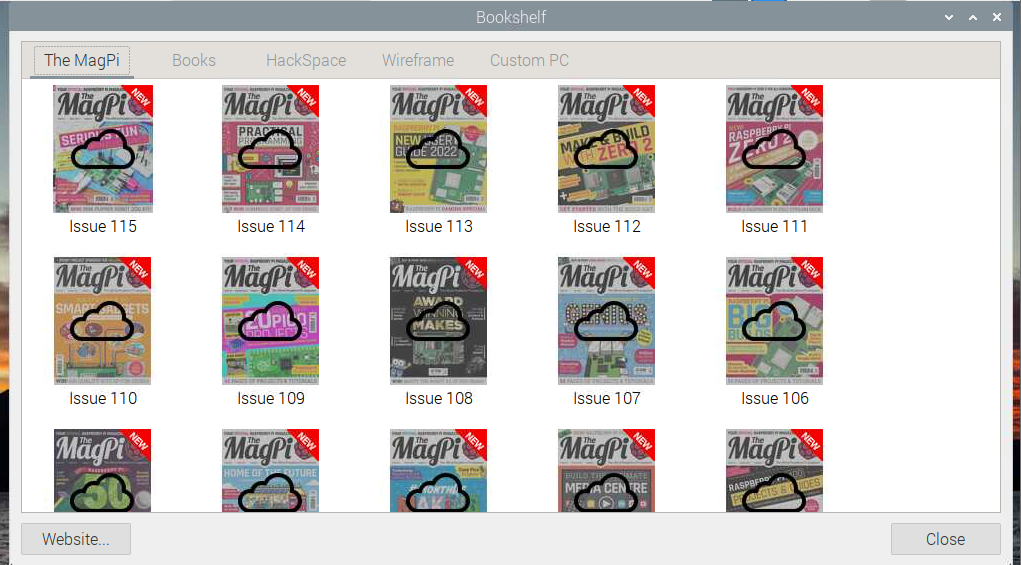This screenshot has width=1021, height=565.
Task: Select Issue 111 Raspberry Pi Zero 2 cover
Action: click(x=774, y=149)
